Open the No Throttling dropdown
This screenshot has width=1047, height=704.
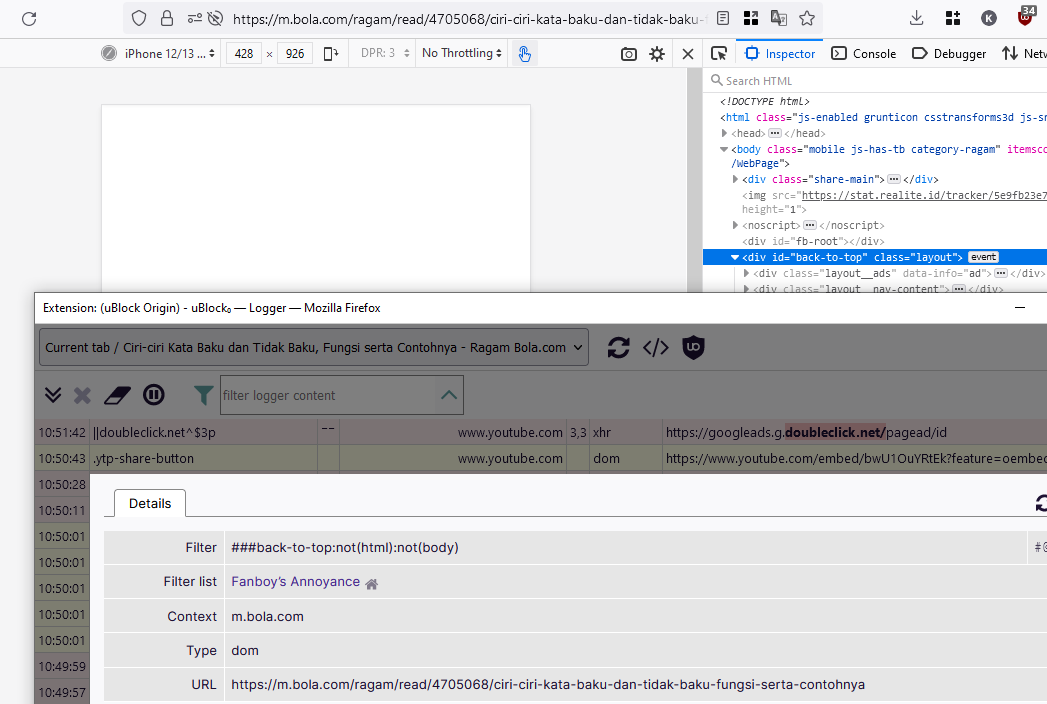461,53
